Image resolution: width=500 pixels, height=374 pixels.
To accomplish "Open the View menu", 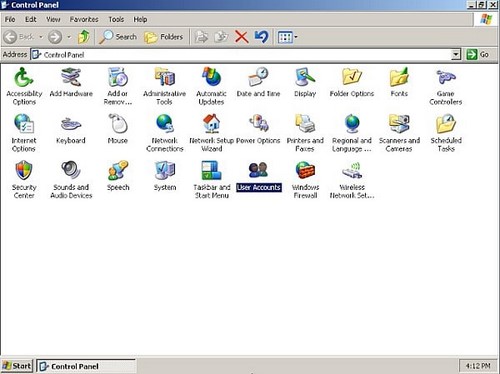I will coord(53,19).
